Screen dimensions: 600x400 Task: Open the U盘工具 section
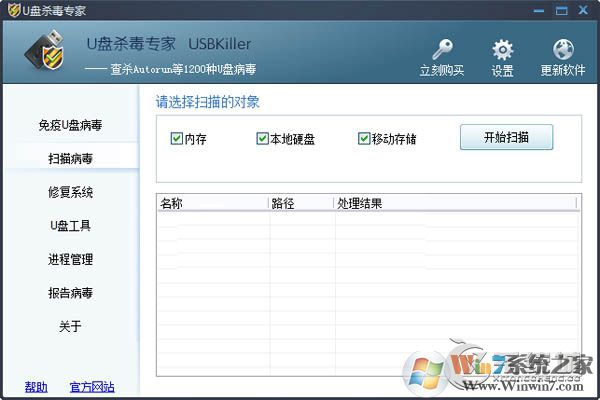(70, 225)
